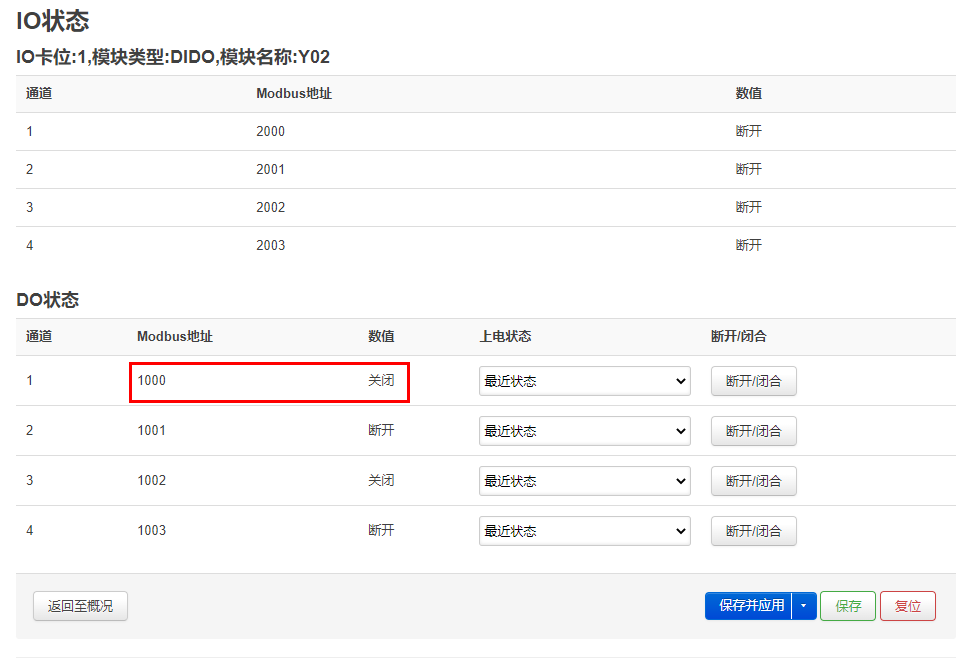Click the IO卡位 module info heading
This screenshot has height=662, width=960.
pyautogui.click(x=173, y=57)
